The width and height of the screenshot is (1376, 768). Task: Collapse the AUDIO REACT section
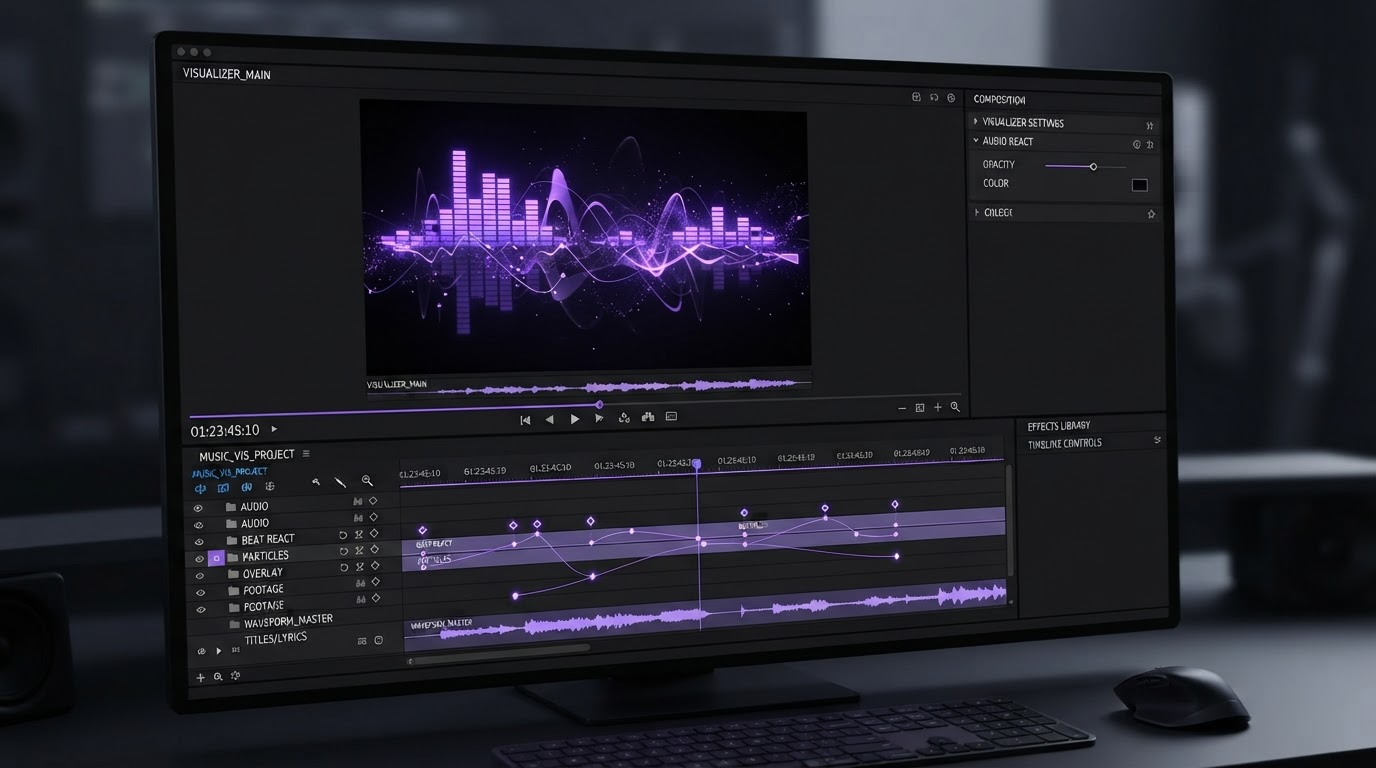click(x=976, y=141)
